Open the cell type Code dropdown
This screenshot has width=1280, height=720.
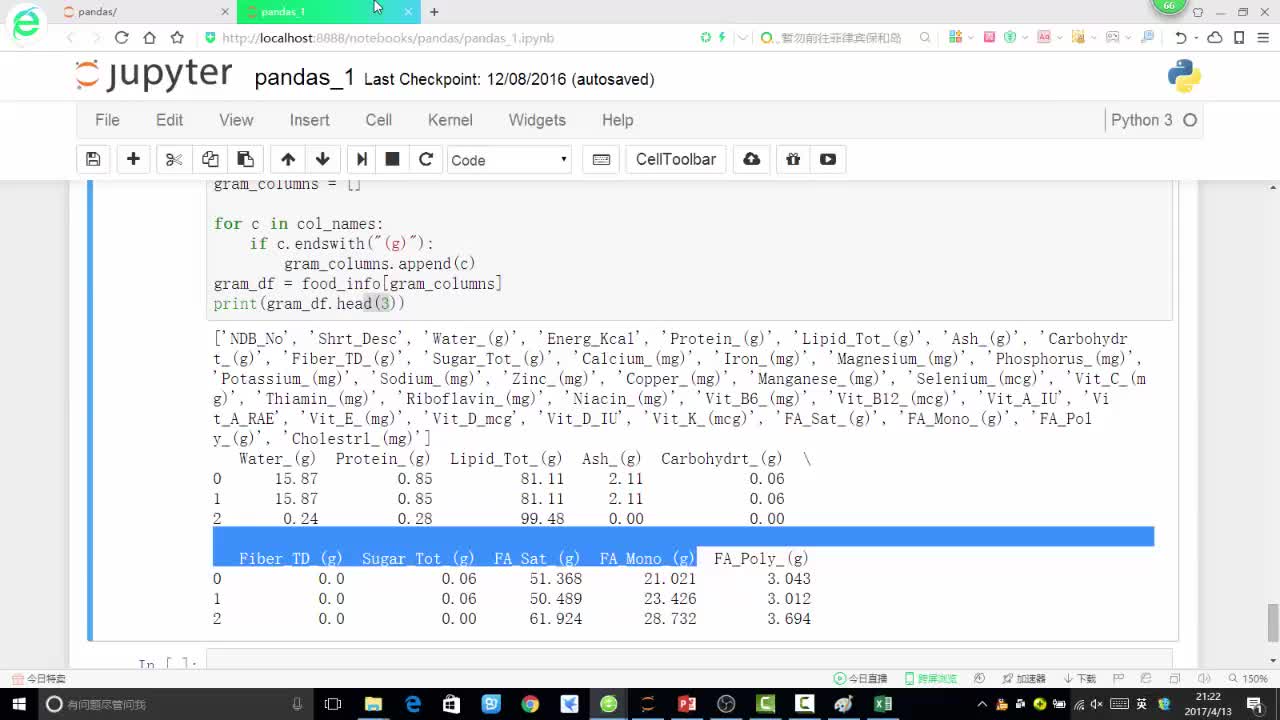[509, 160]
